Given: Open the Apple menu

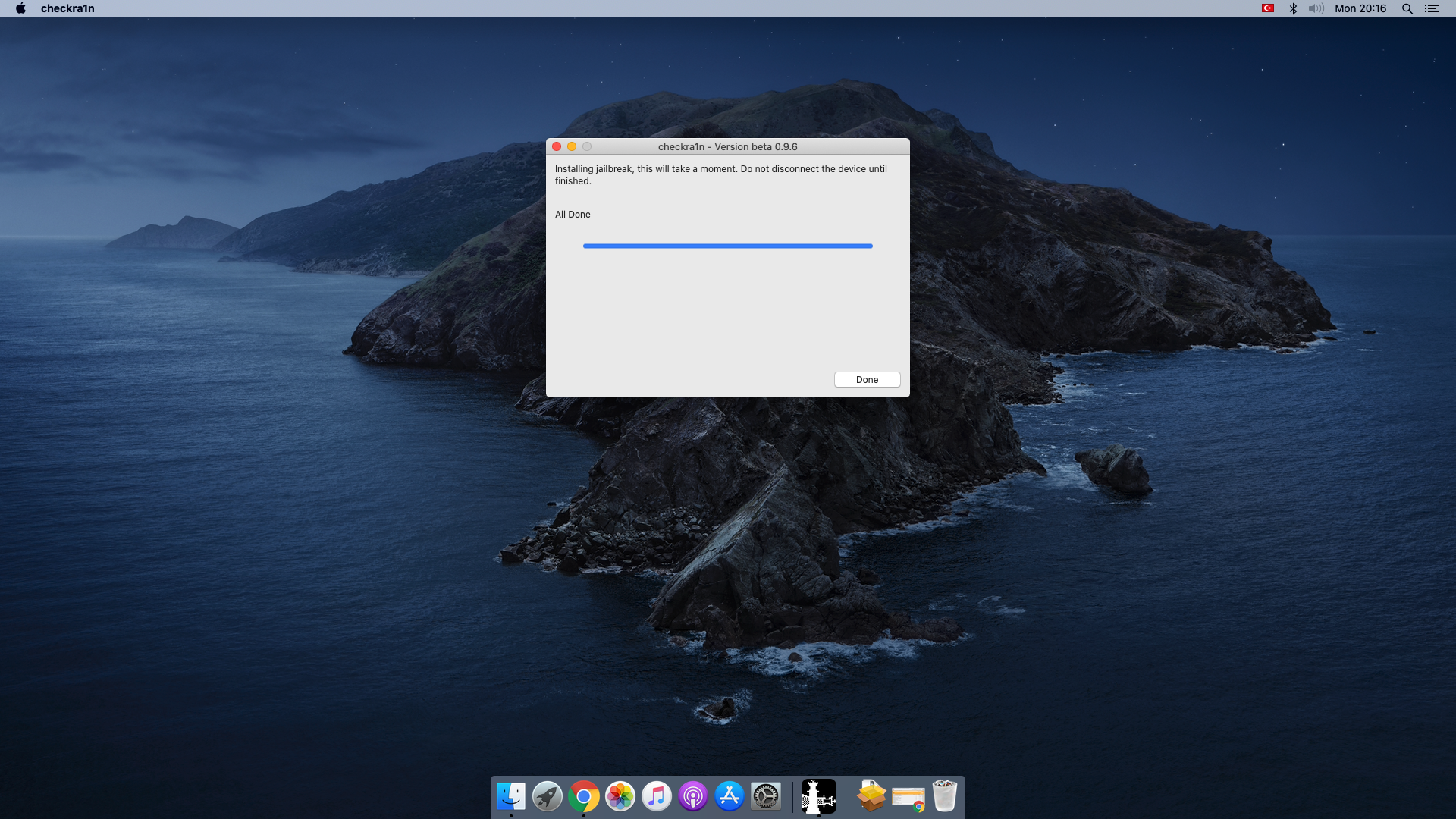Looking at the screenshot, I should (20, 8).
